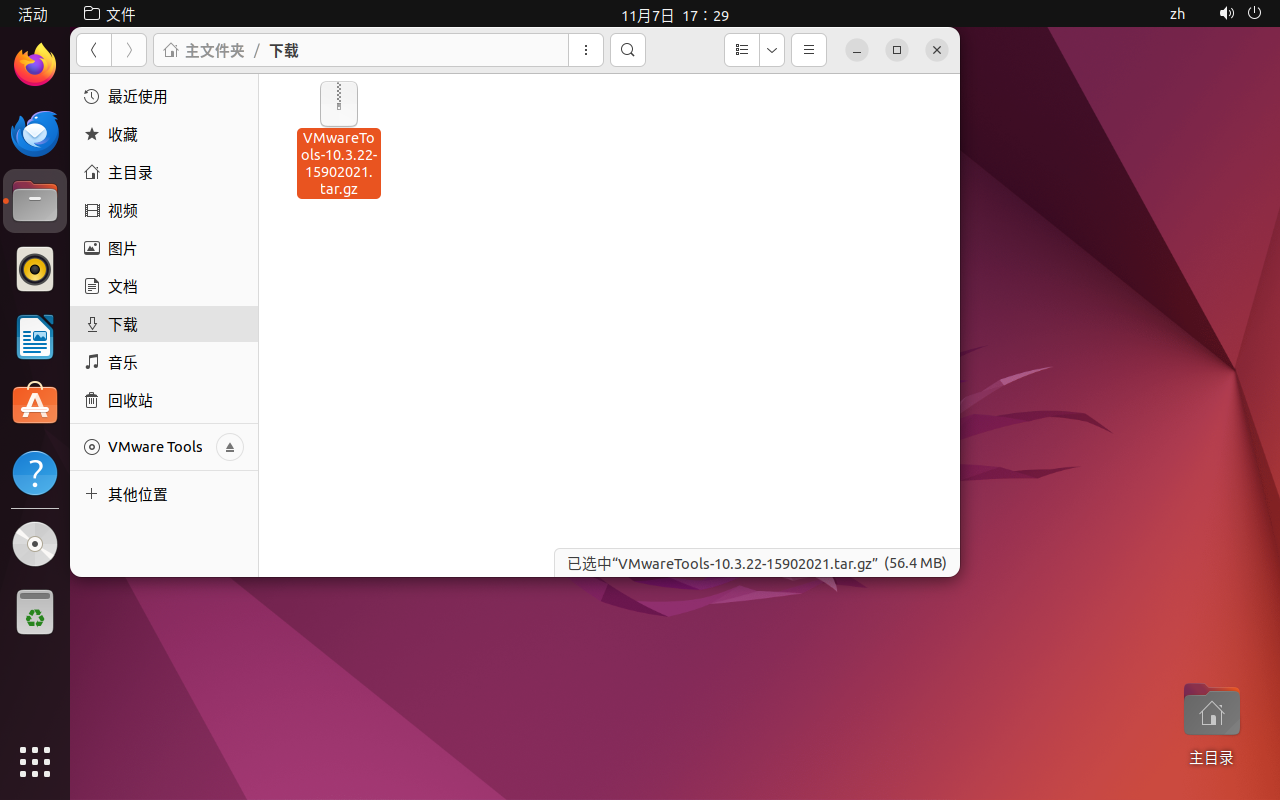Click the volume icon in the top bar
The height and width of the screenshot is (800, 1280).
pyautogui.click(x=1227, y=14)
